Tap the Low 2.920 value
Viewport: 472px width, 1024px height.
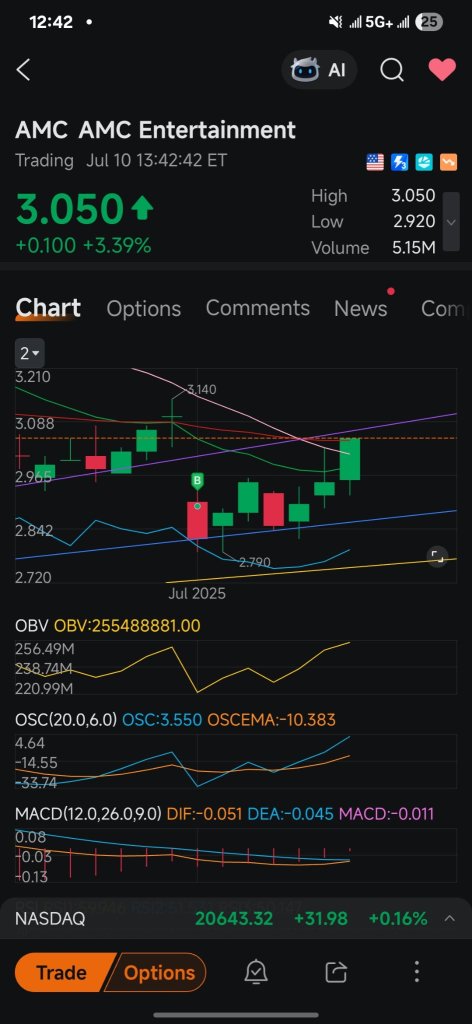point(414,221)
